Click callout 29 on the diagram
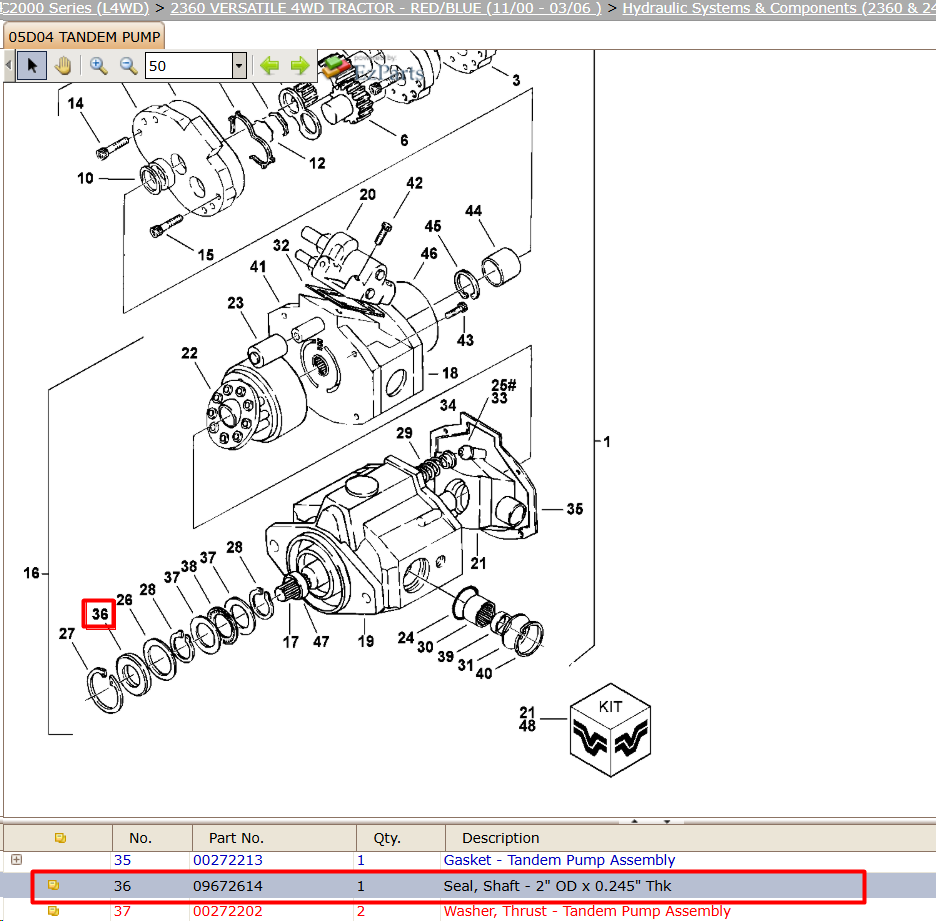Screen dimensions: 936x921 pos(404,433)
